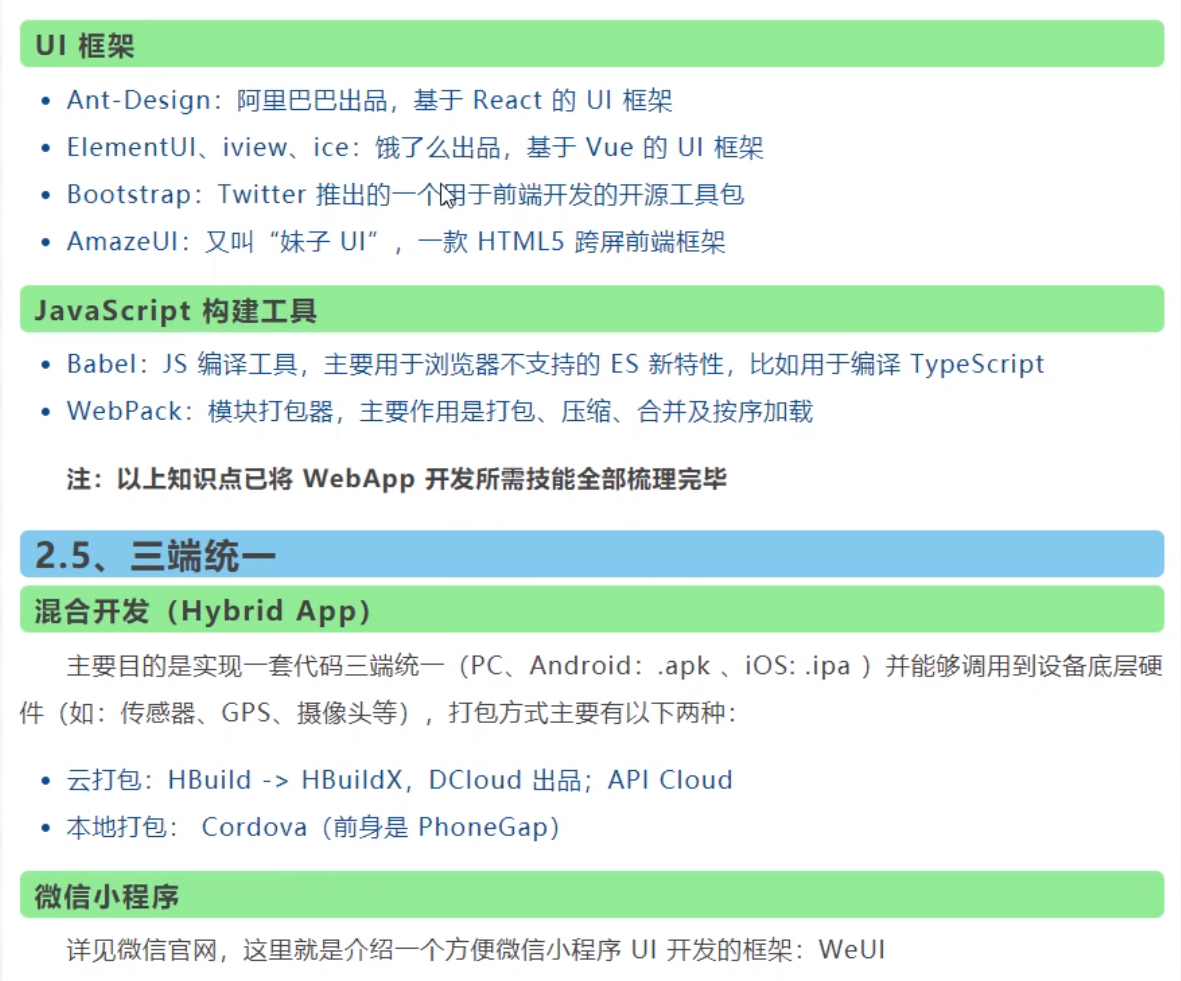Select the Bootstrap list item text

[x=405, y=194]
